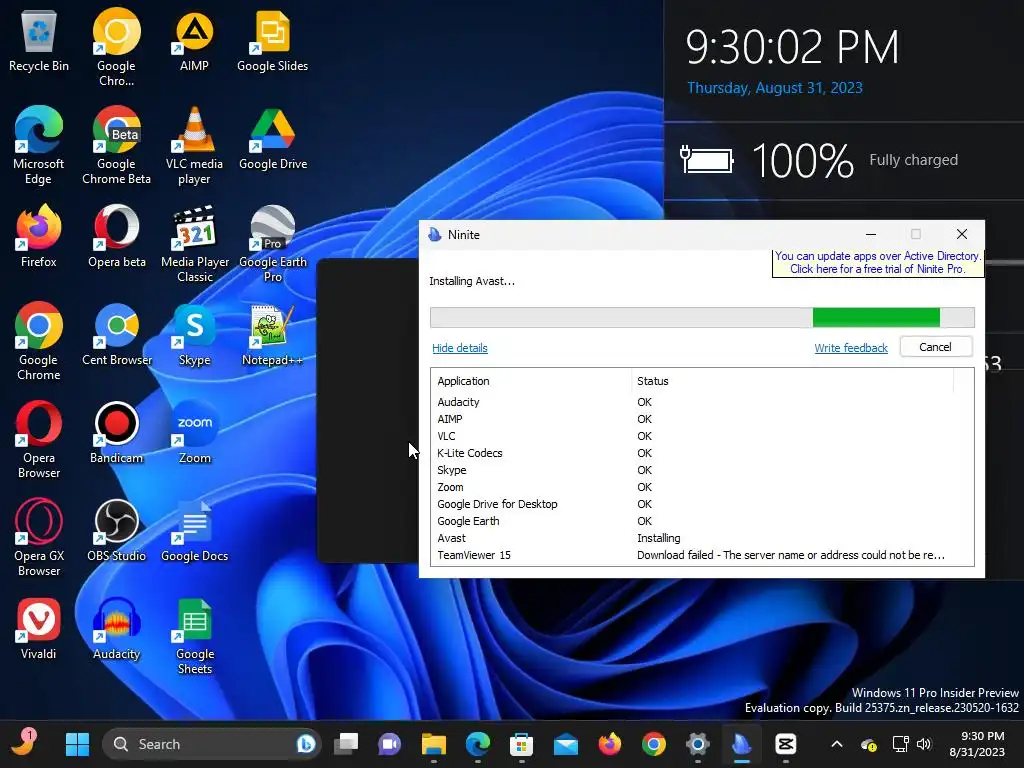This screenshot has width=1024, height=768.
Task: Select the TeamViewer 15 row
Action: 702,555
